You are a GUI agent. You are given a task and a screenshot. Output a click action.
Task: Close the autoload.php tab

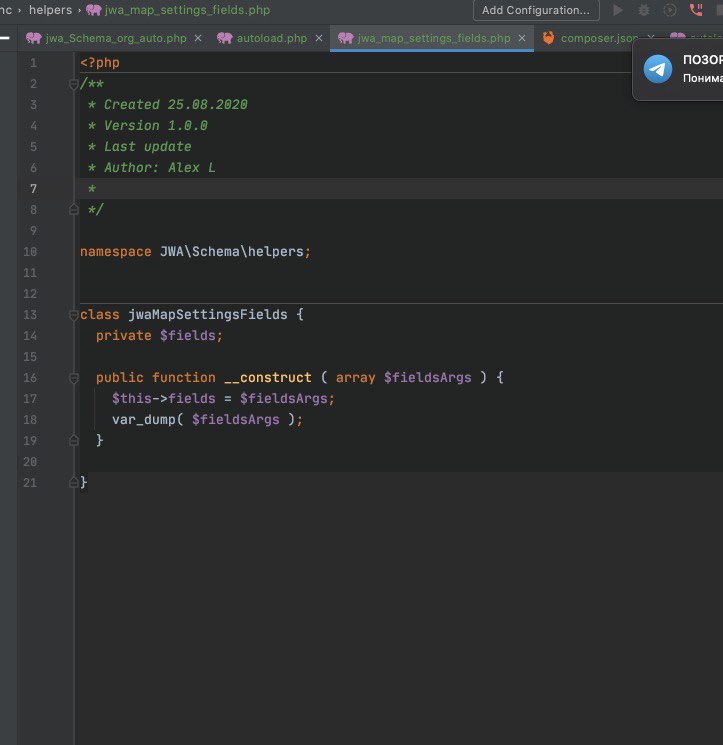click(318, 38)
